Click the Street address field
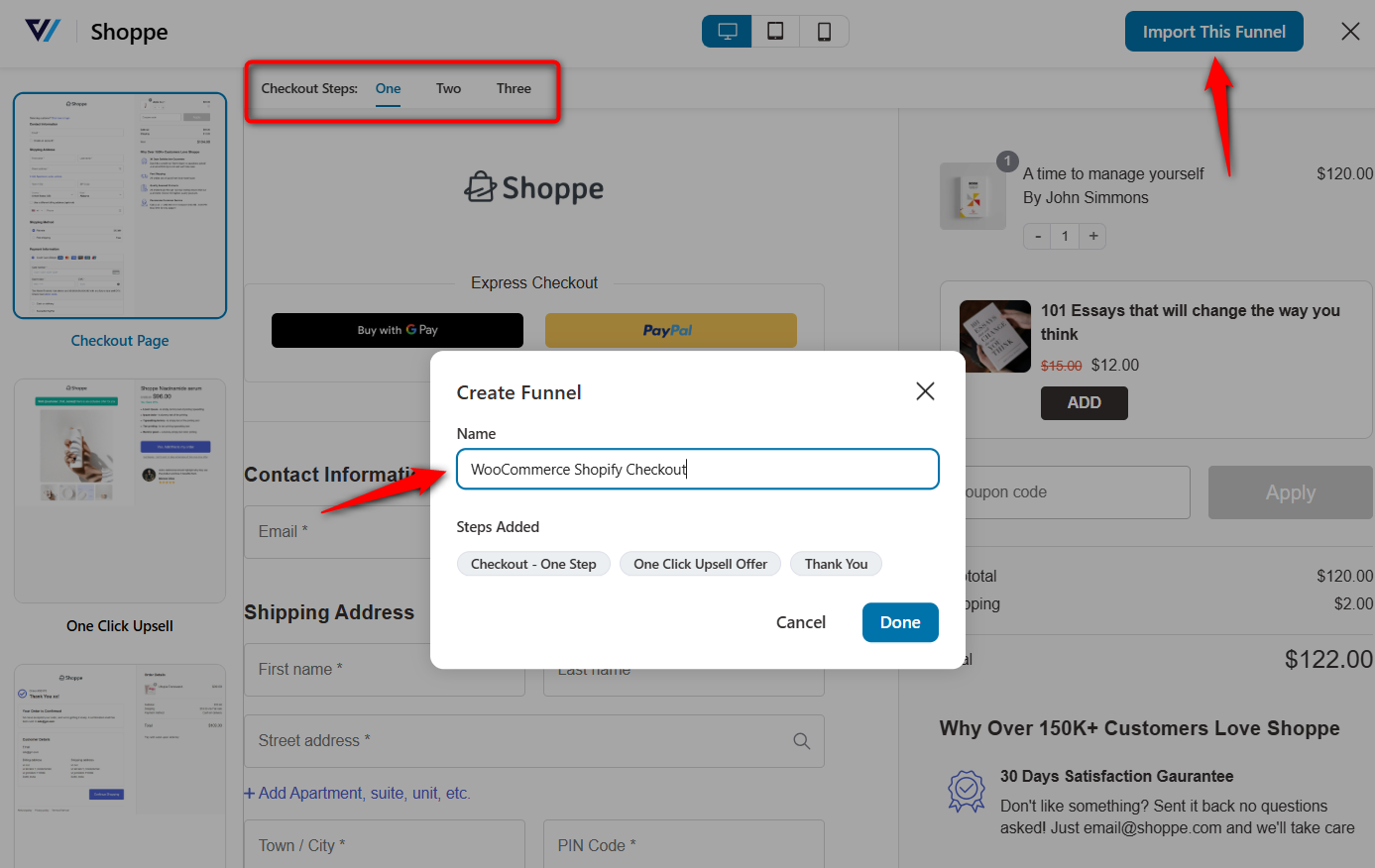The image size is (1375, 868). pos(534,741)
